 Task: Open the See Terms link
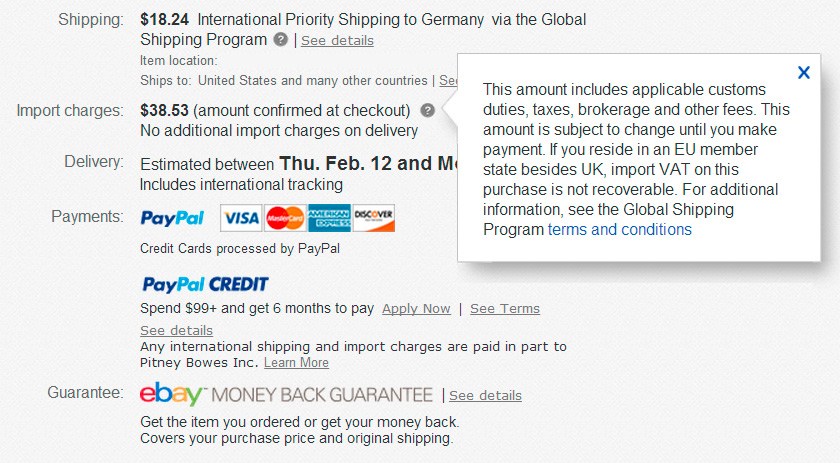point(505,309)
